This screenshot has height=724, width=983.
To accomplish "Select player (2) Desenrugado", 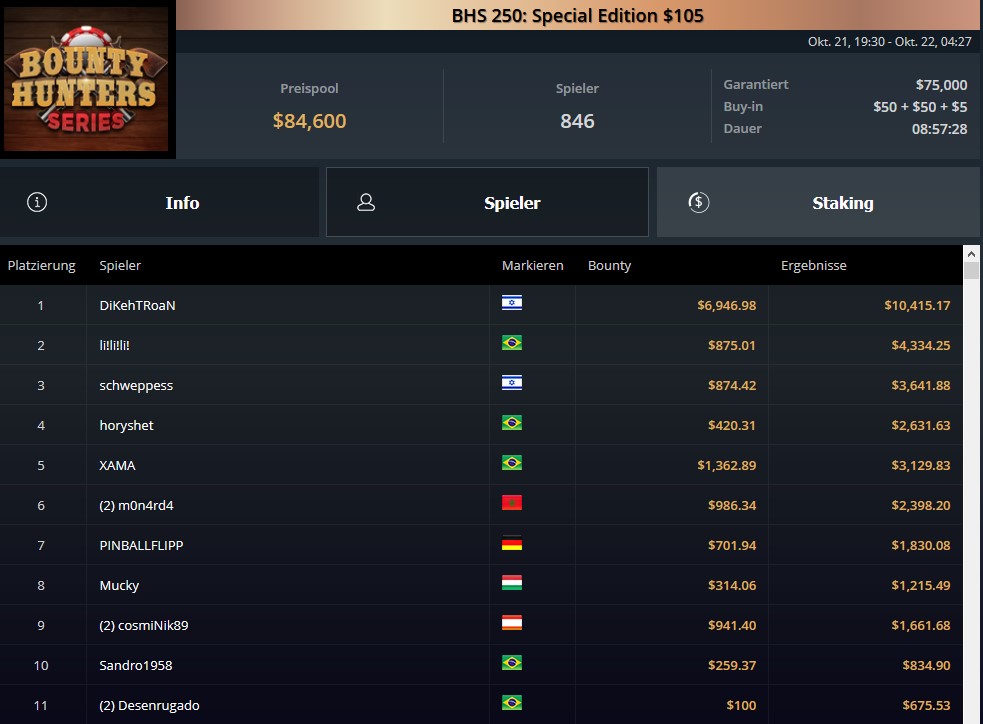I will click(149, 705).
